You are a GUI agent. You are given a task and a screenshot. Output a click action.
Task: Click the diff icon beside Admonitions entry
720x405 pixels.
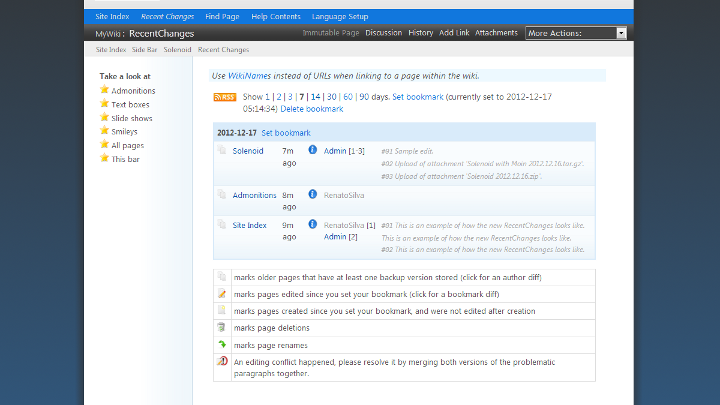tap(222, 195)
